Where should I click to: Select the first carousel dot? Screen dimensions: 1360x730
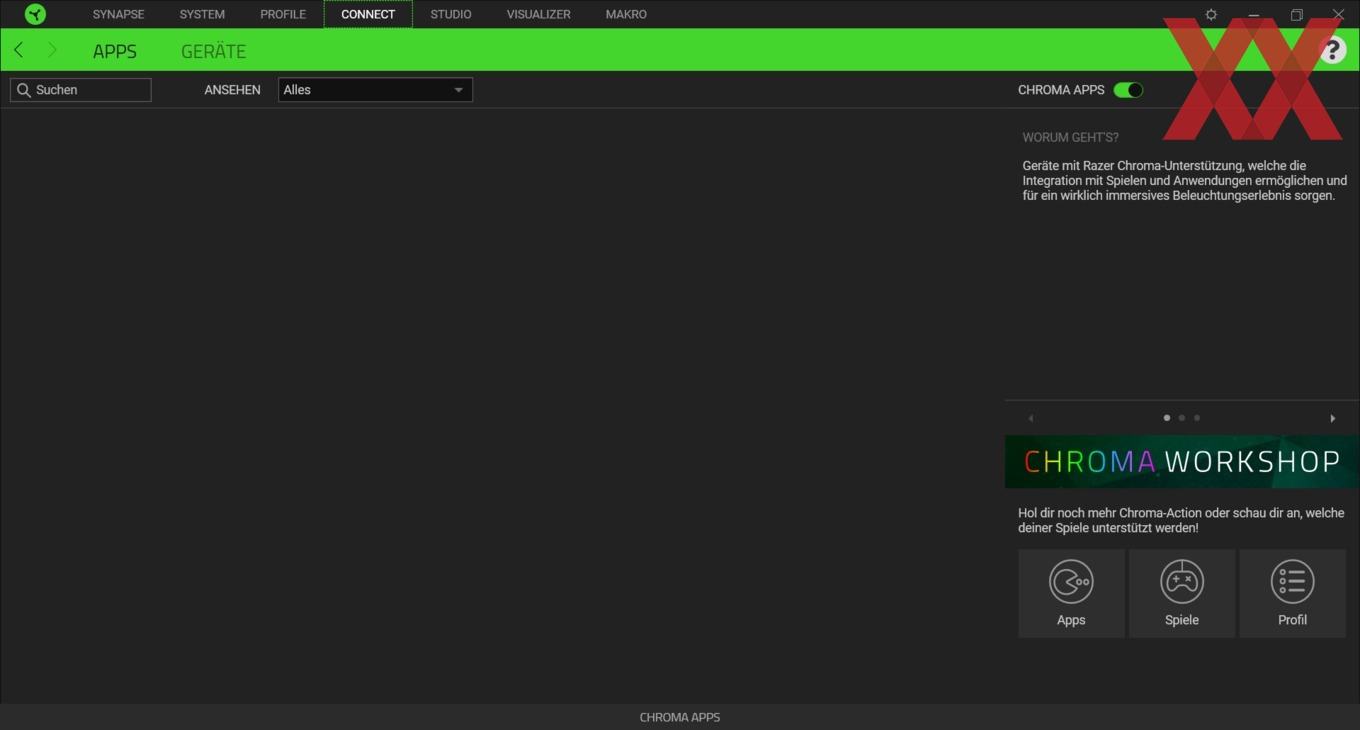pyautogui.click(x=1167, y=418)
